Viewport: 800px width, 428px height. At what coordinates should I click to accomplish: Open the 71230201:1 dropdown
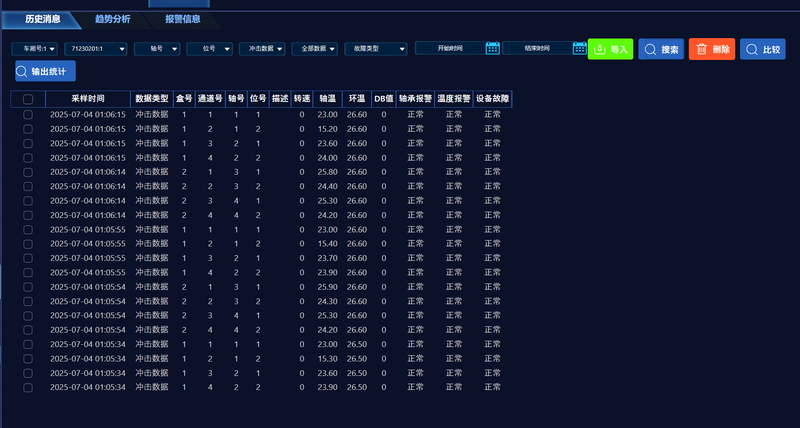pos(95,49)
